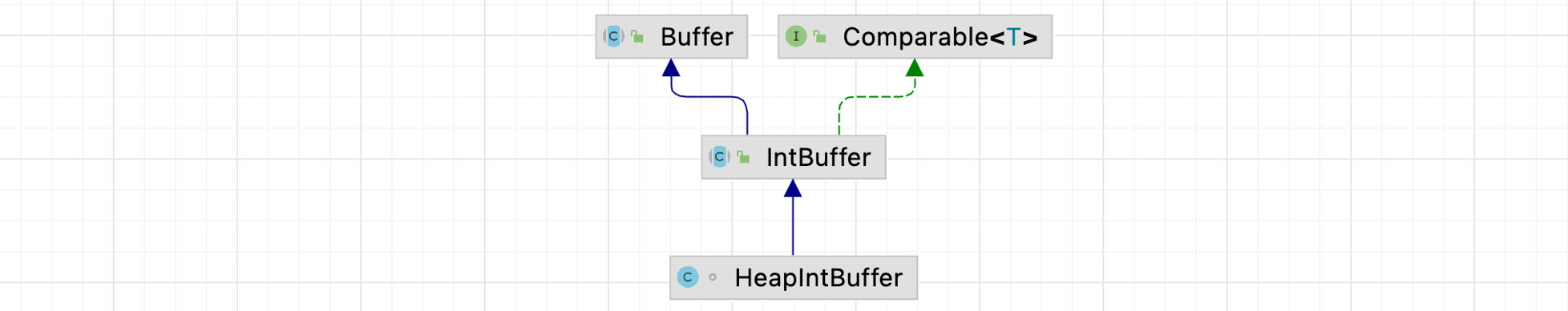Select the HeapIntBuffer class node
Image resolution: width=1568 pixels, height=311 pixels.
[x=794, y=277]
